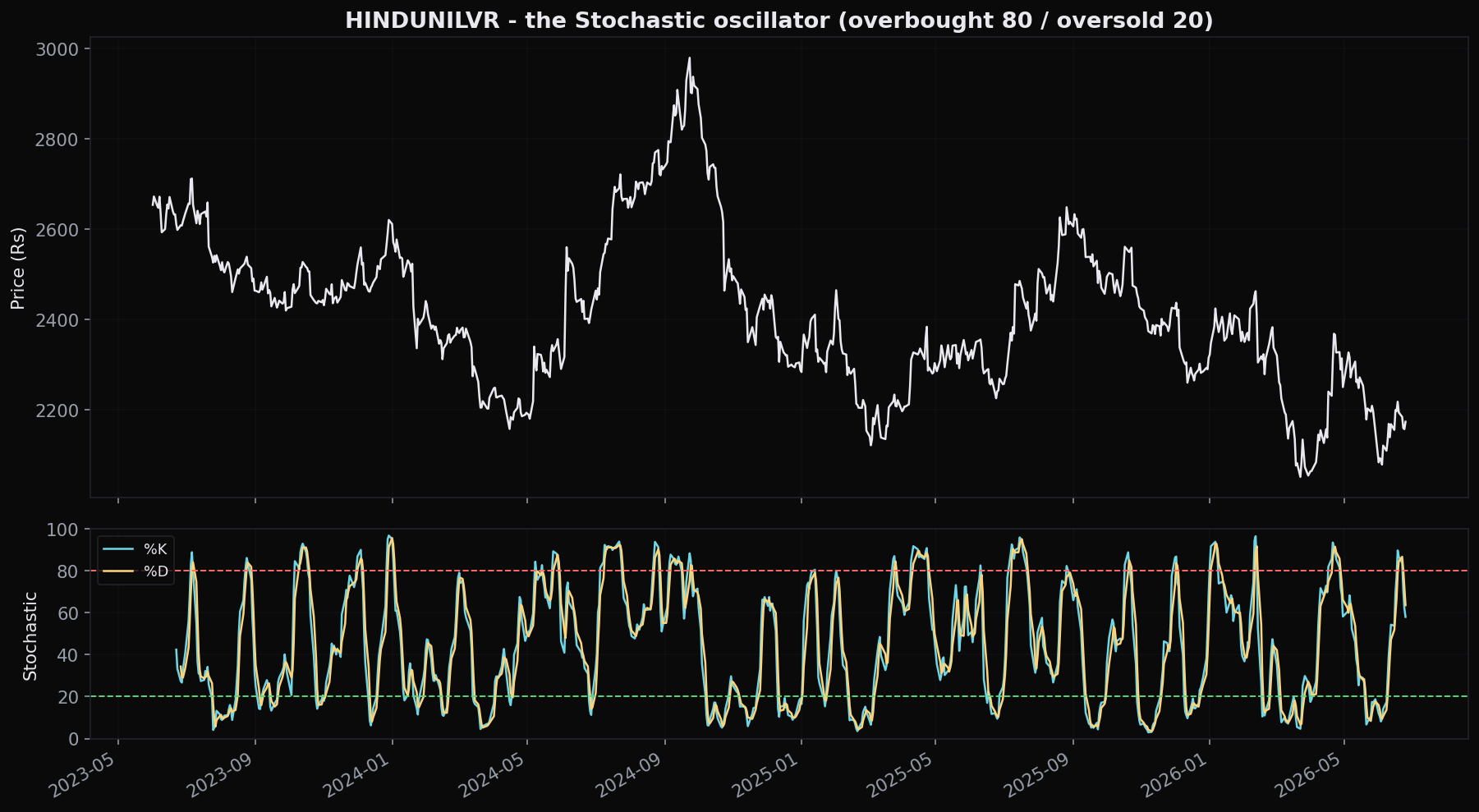Click the 2400 price tick label
The height and width of the screenshot is (812, 1479).
point(57,320)
